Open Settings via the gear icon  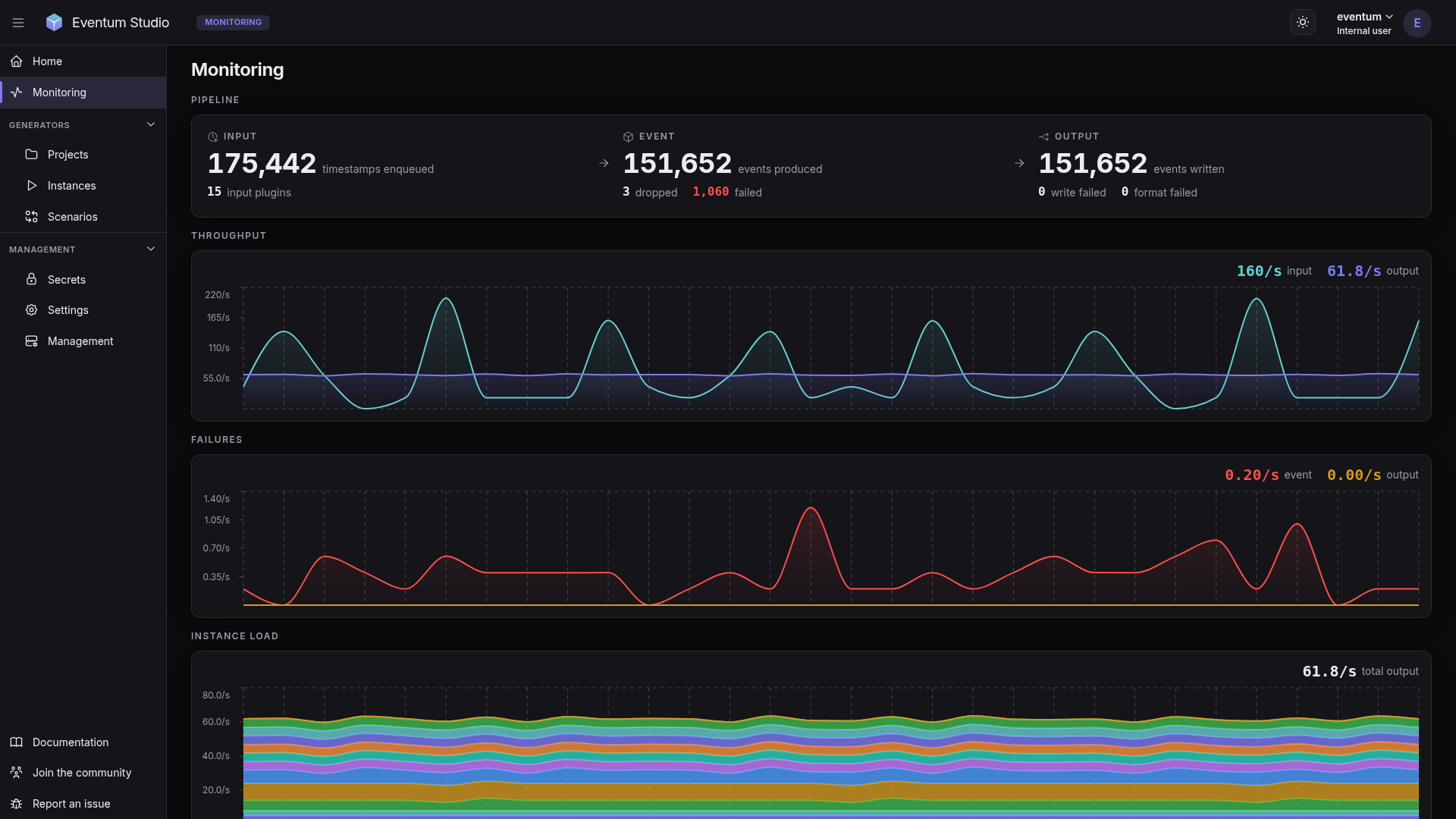tap(31, 310)
